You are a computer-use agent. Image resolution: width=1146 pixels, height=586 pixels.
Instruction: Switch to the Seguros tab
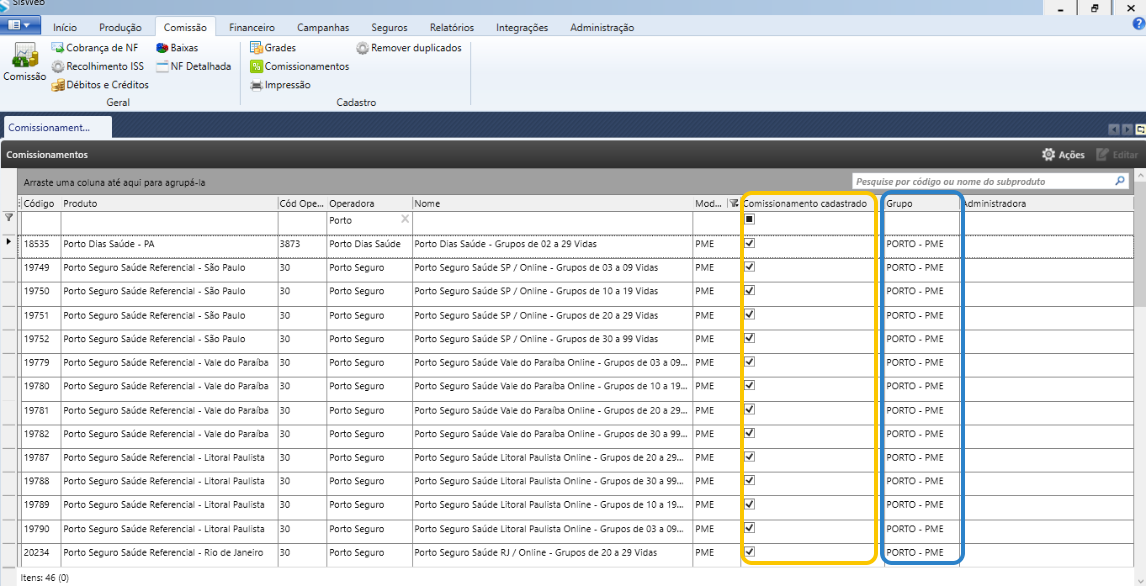(x=389, y=27)
